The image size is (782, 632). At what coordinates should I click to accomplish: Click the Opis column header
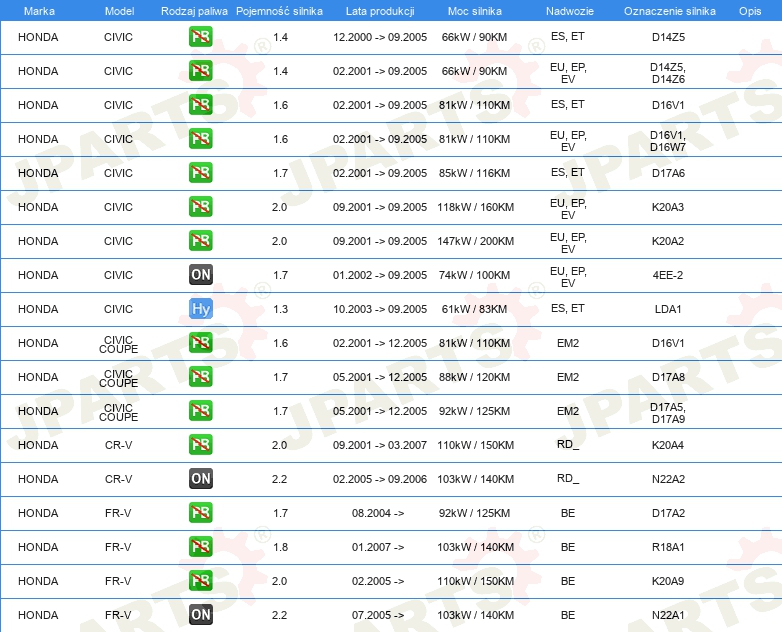click(x=750, y=11)
